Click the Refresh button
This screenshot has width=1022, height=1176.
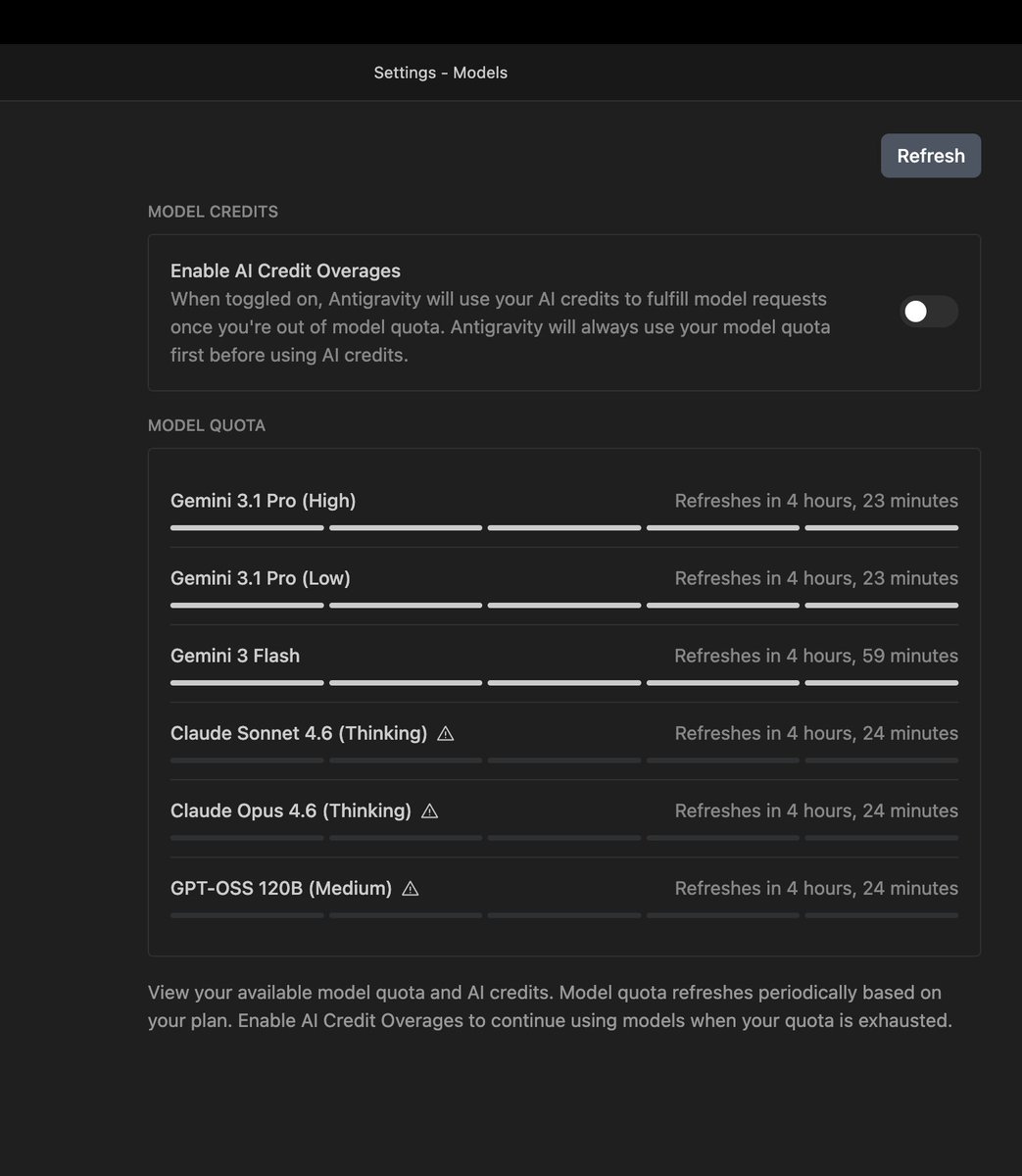(931, 156)
